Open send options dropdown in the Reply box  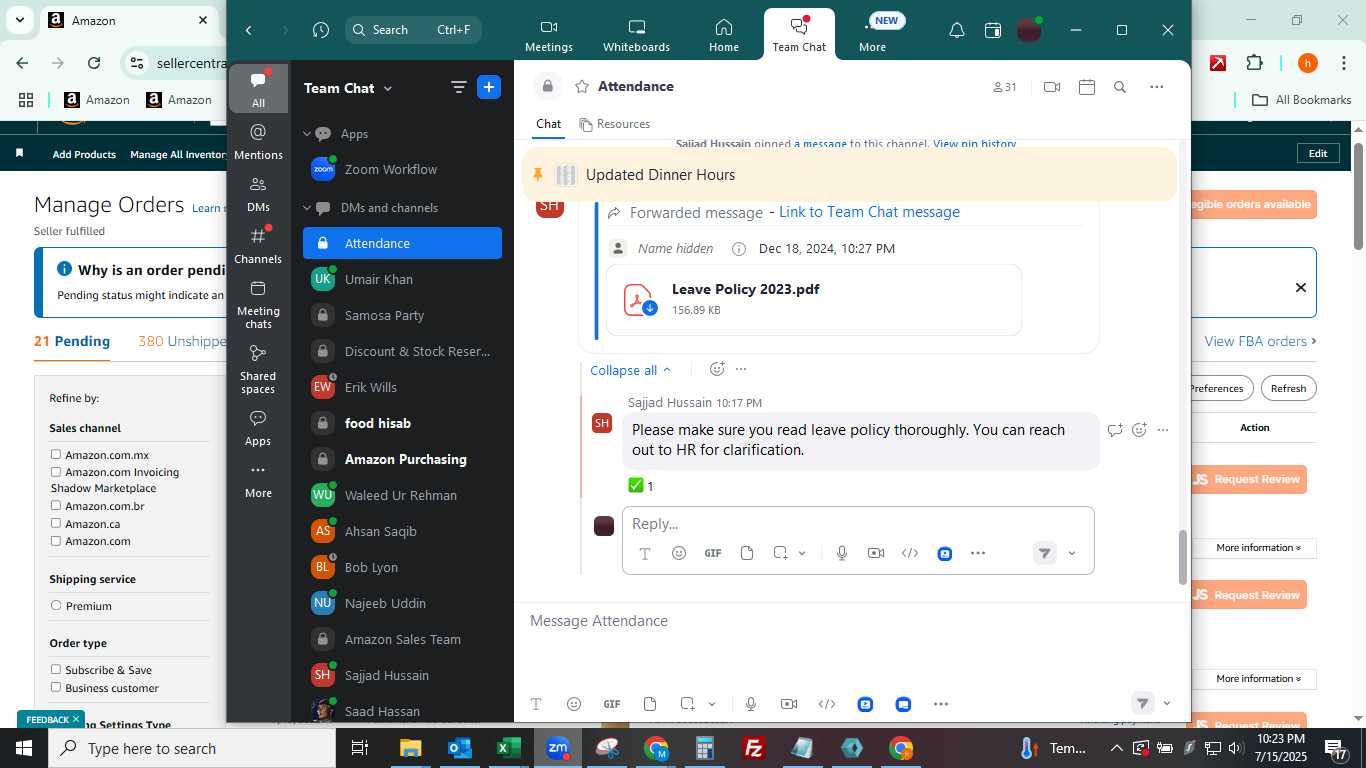click(1072, 553)
